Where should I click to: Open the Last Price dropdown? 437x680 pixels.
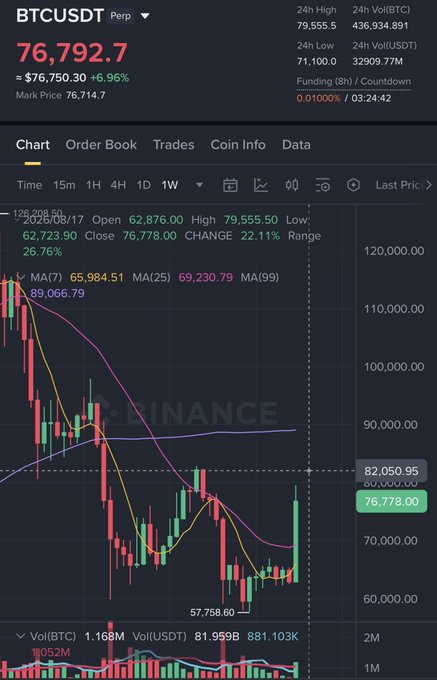[398, 185]
